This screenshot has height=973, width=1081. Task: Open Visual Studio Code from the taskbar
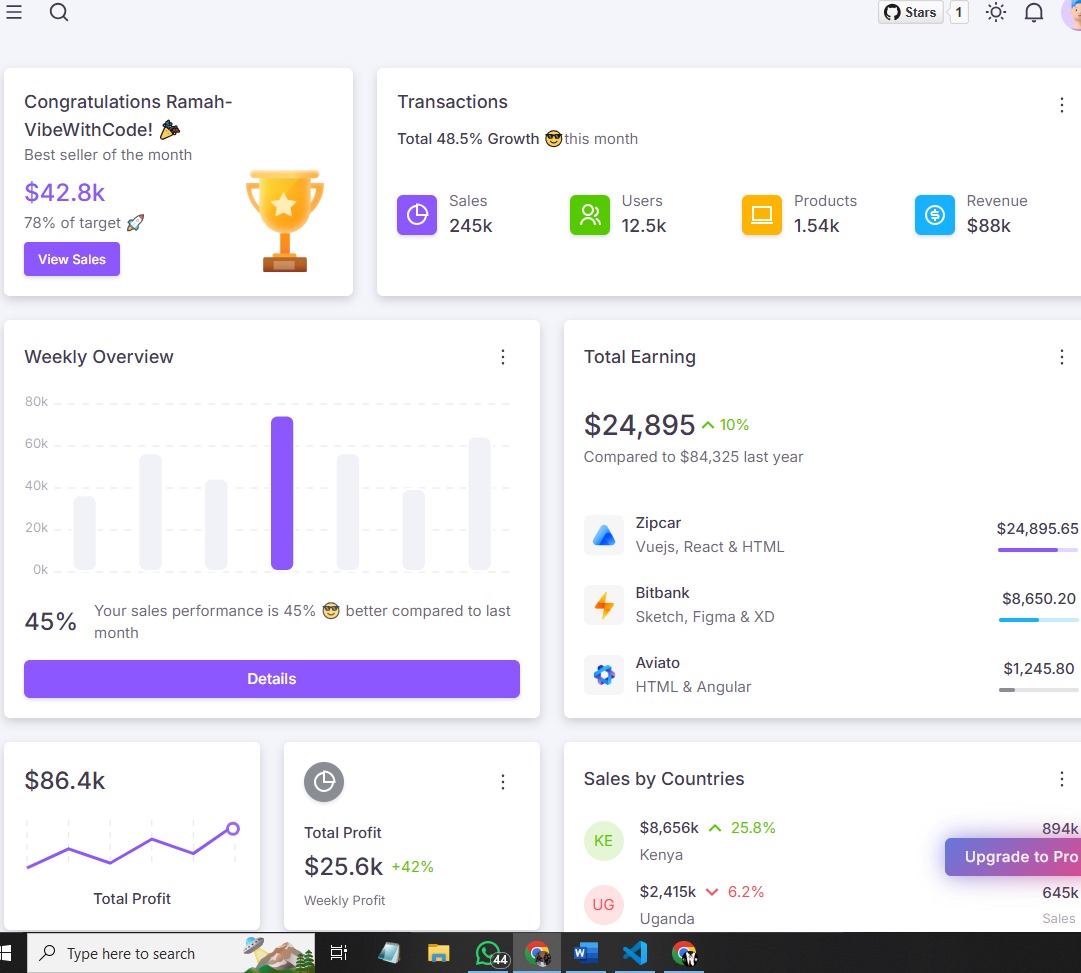635,953
